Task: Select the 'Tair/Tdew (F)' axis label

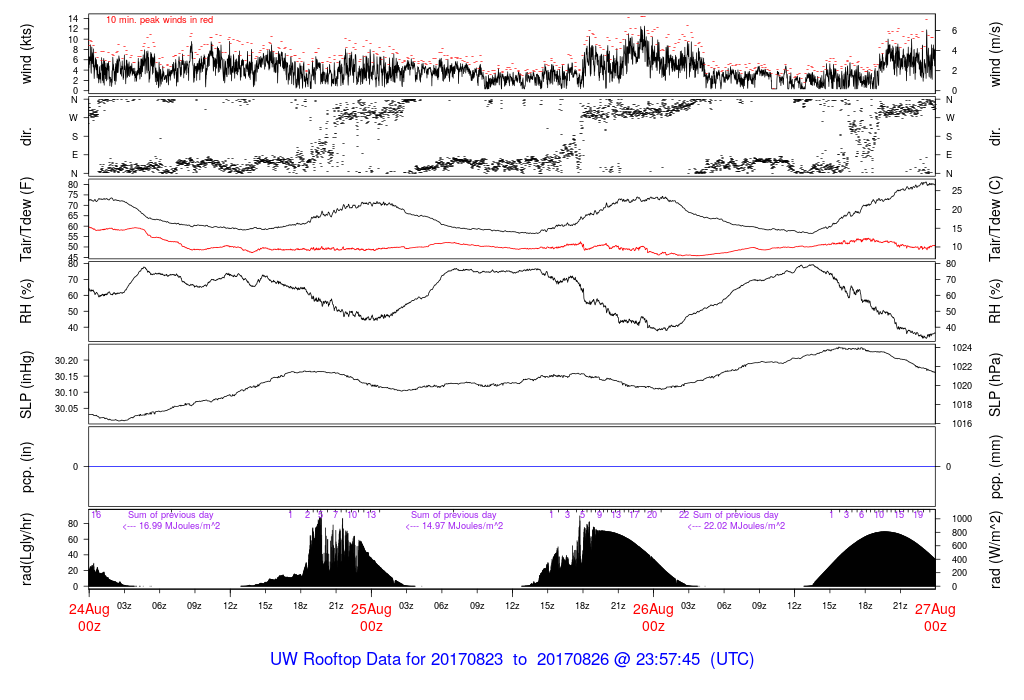Action: (26, 219)
